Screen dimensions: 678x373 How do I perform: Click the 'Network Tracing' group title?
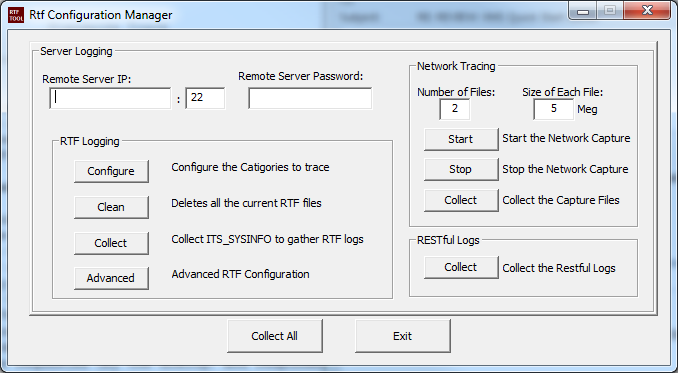click(456, 66)
